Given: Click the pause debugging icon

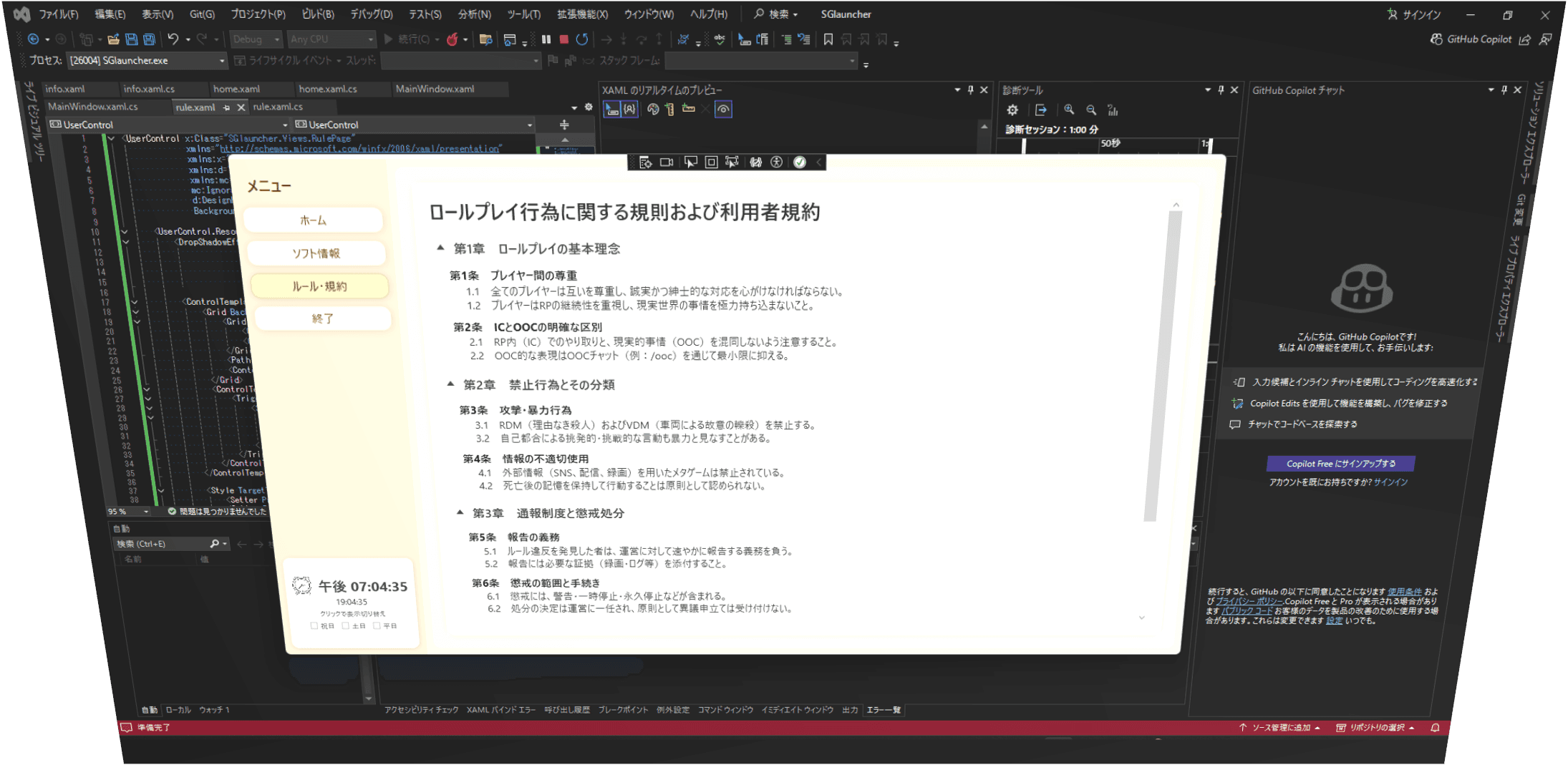Looking at the screenshot, I should click(x=546, y=39).
